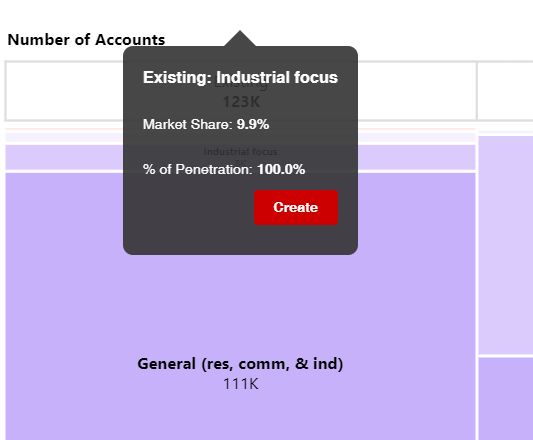Click the tooltip title Existing: Industrial focus
This screenshot has height=440, width=533.
pos(240,77)
